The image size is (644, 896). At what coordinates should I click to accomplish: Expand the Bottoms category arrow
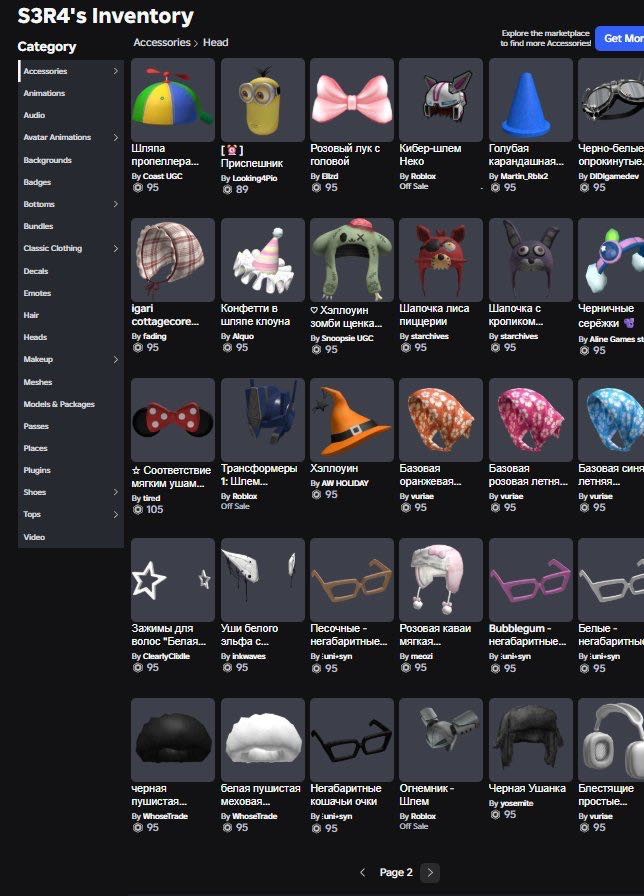click(115, 204)
